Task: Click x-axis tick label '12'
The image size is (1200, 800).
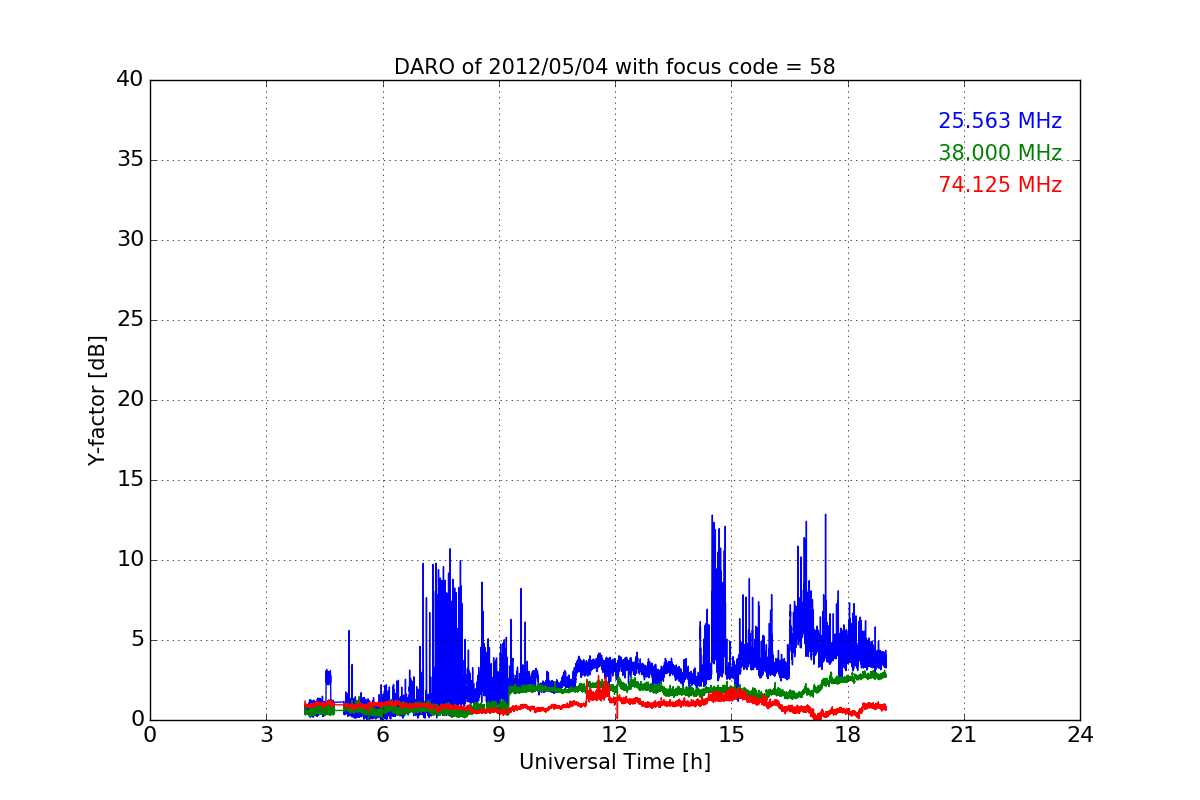Action: (x=615, y=735)
